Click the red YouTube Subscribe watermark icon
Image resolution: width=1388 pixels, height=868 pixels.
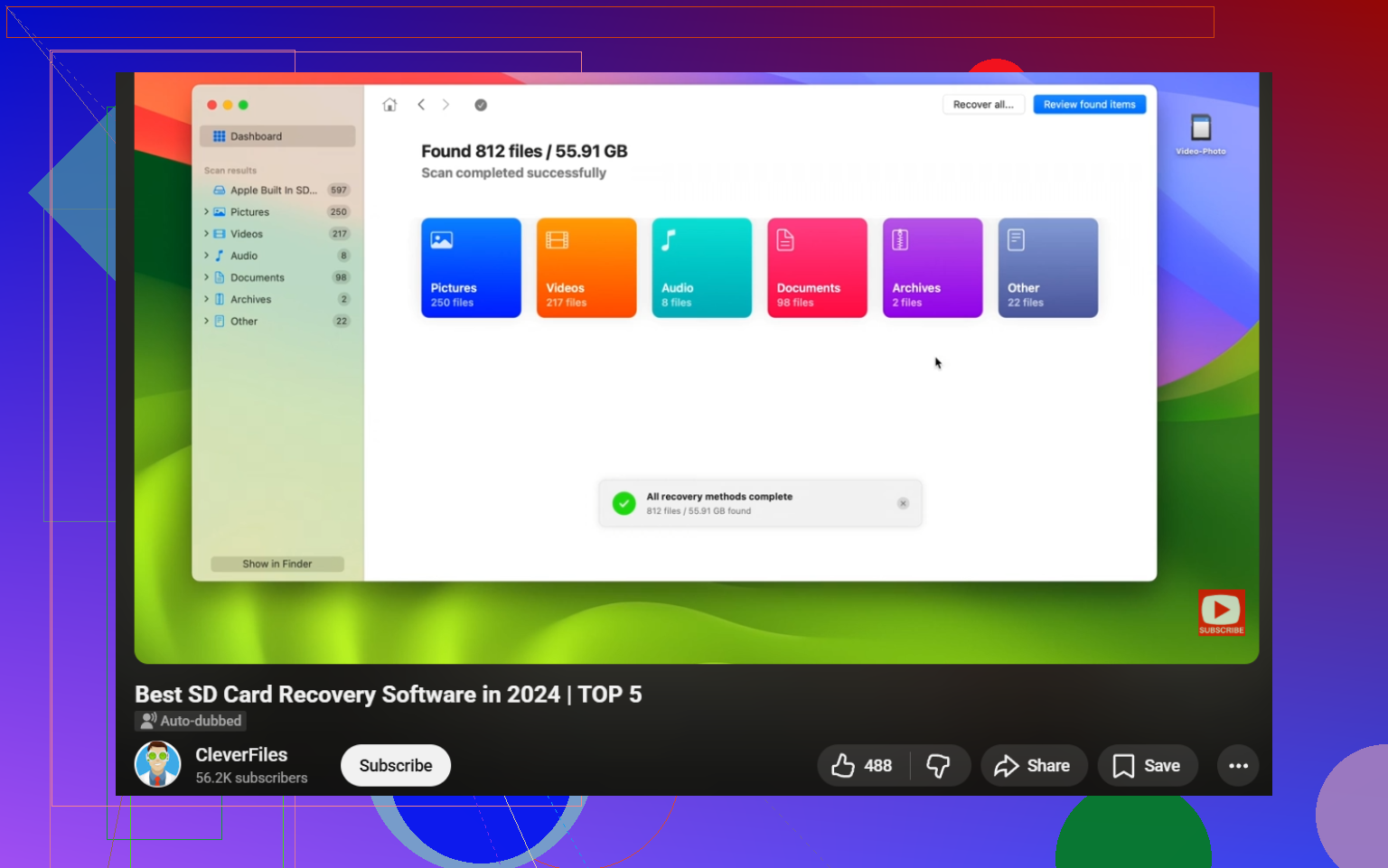1221,612
